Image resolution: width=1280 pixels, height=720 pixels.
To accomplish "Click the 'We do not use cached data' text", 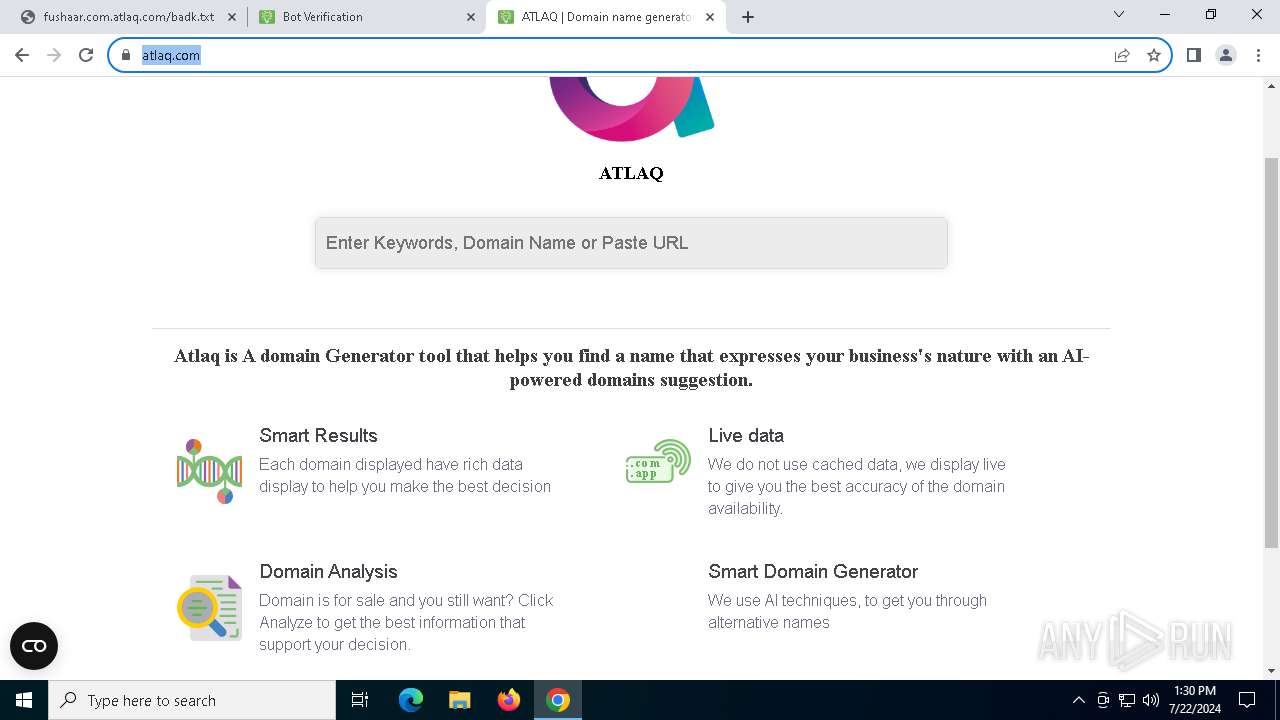I will pyautogui.click(x=857, y=486).
